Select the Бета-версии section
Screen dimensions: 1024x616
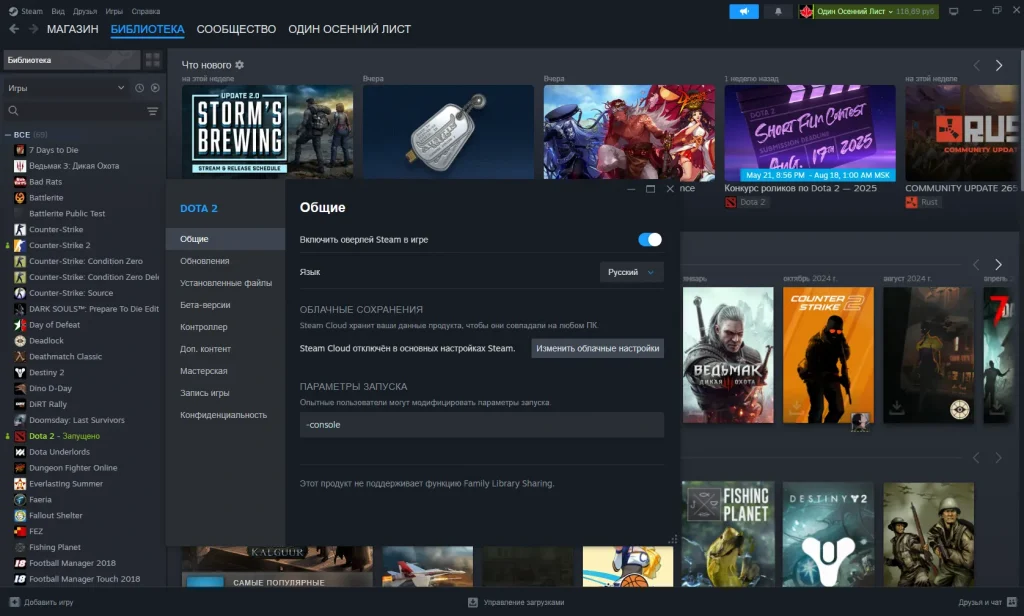(x=225, y=305)
